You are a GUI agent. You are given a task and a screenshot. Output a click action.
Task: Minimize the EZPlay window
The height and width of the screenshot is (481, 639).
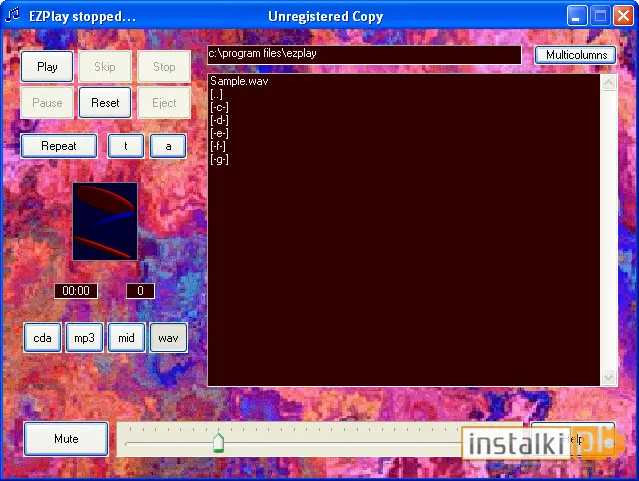click(577, 16)
